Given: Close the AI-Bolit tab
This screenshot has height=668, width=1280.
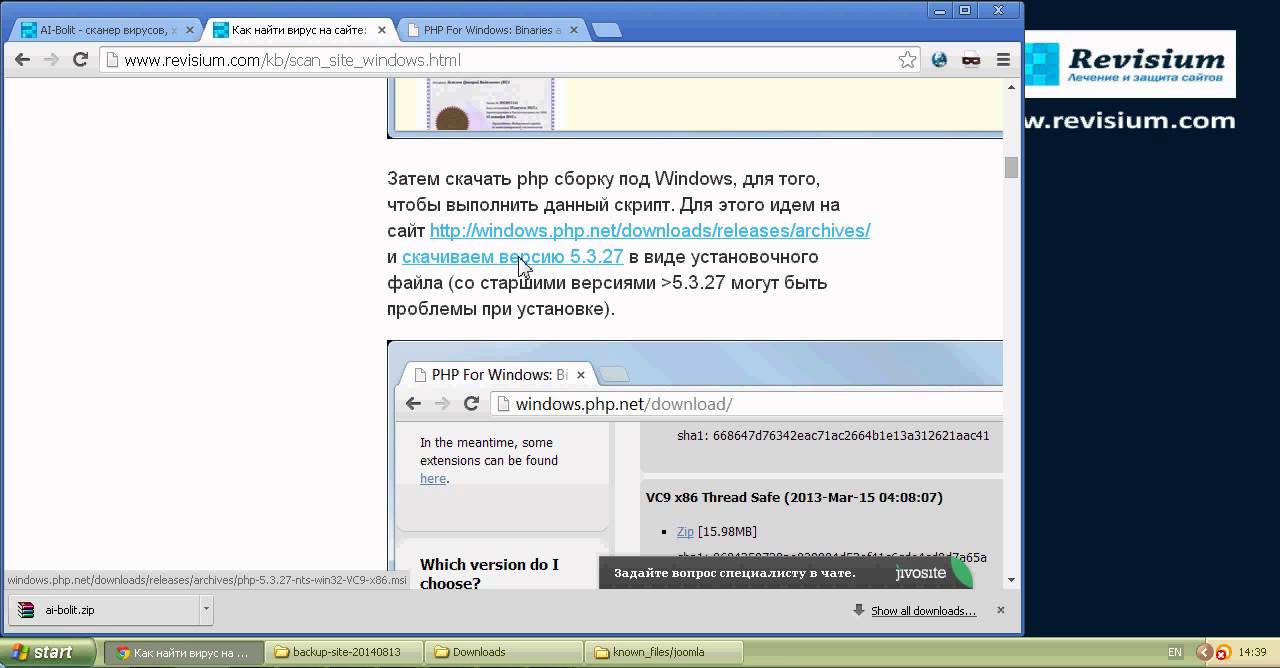Looking at the screenshot, I should coord(189,30).
